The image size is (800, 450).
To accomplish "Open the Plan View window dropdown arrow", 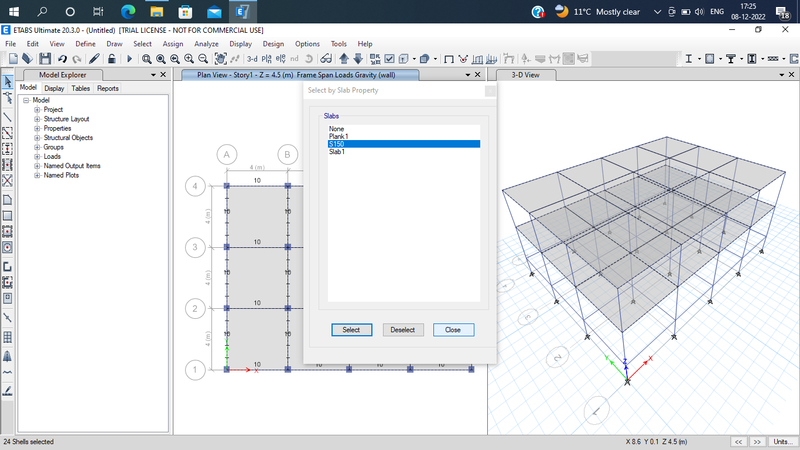I will click(x=468, y=75).
